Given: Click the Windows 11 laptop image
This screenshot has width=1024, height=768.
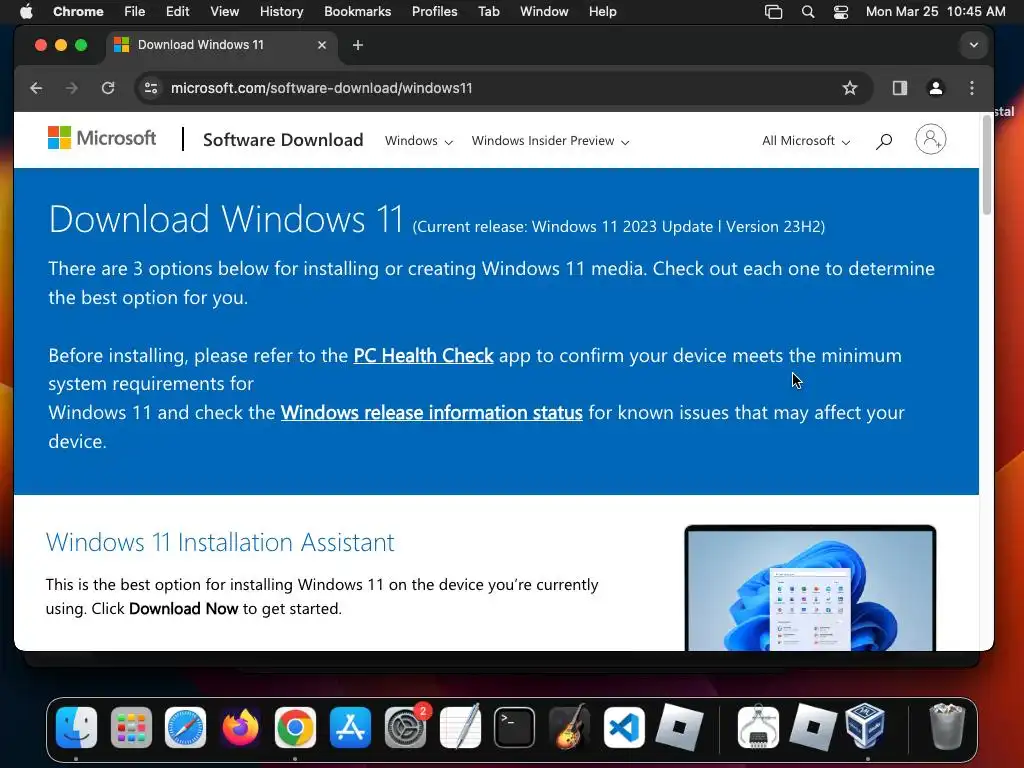Looking at the screenshot, I should (x=810, y=588).
